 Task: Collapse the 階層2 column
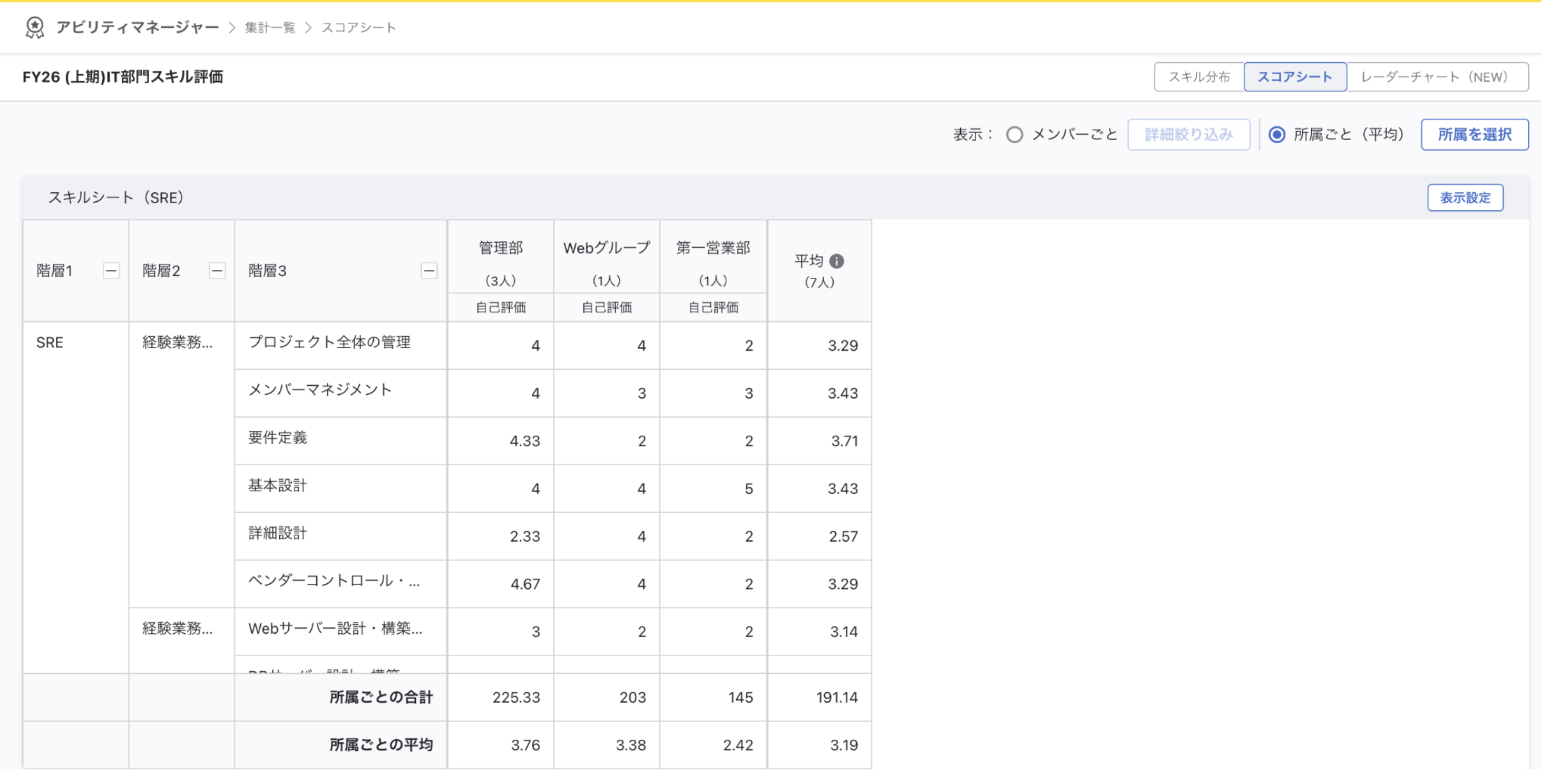pos(217,271)
